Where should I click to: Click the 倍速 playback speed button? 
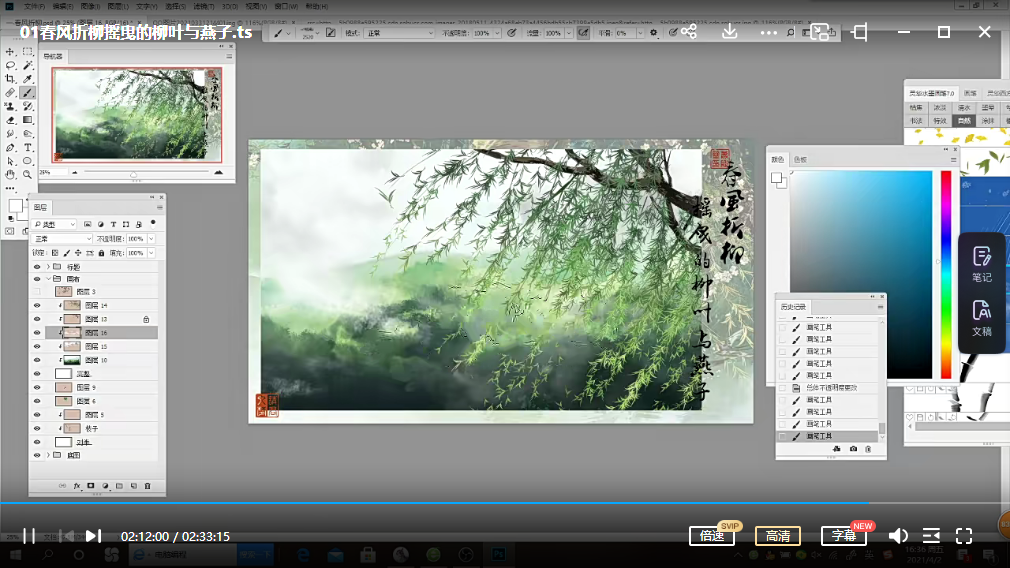click(712, 536)
